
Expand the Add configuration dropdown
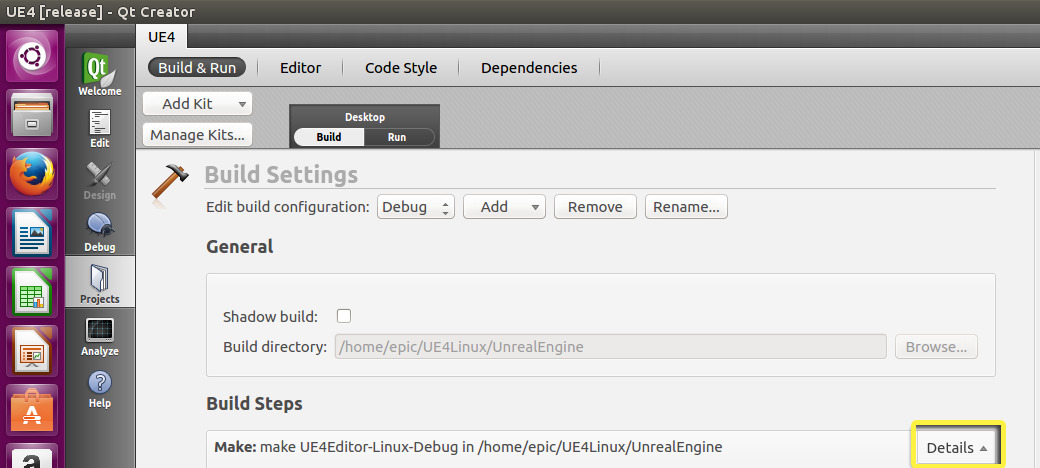[503, 207]
